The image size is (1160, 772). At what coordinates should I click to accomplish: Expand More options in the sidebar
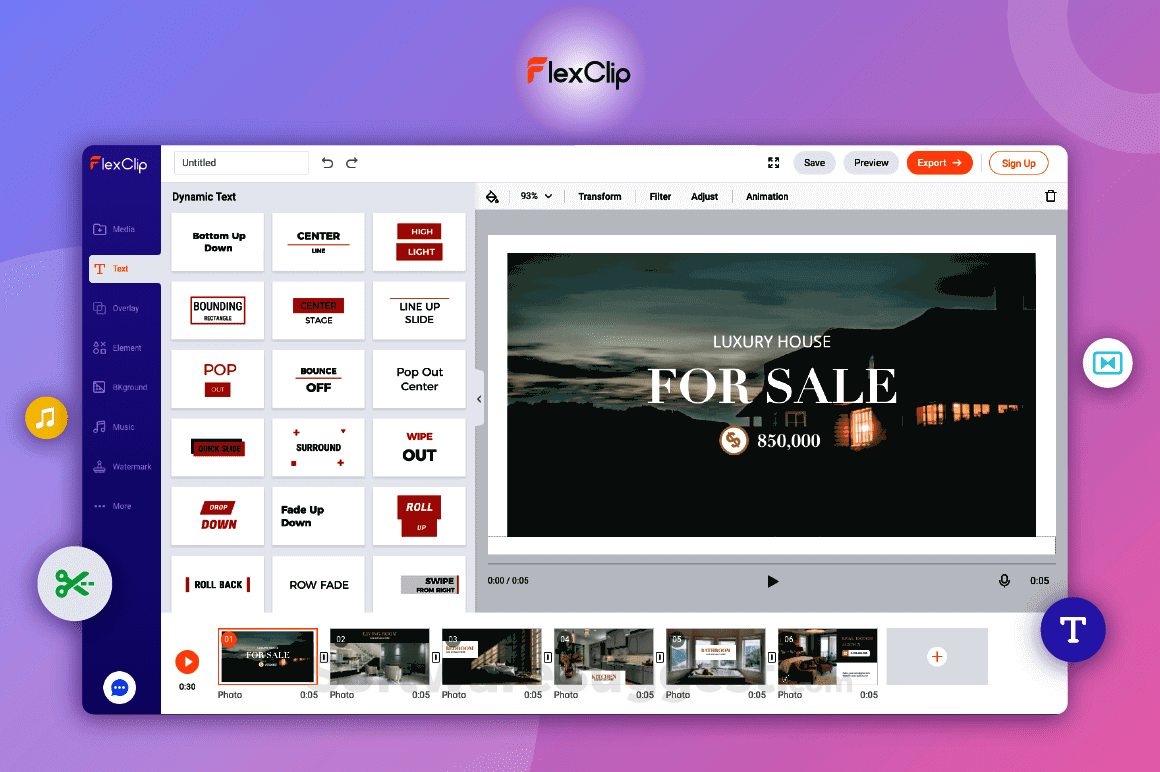click(x=120, y=506)
